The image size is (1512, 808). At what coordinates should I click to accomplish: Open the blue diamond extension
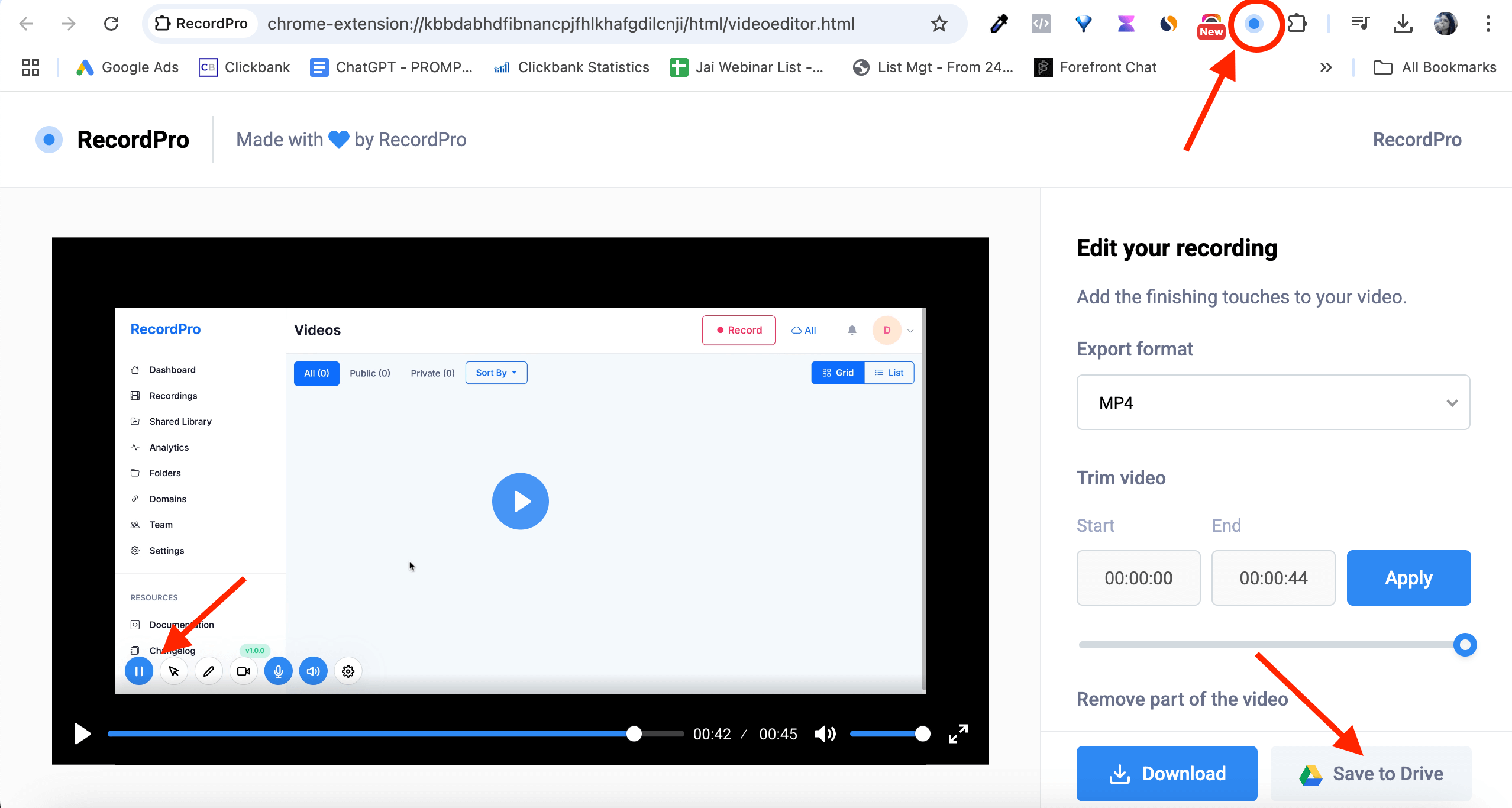1083,24
